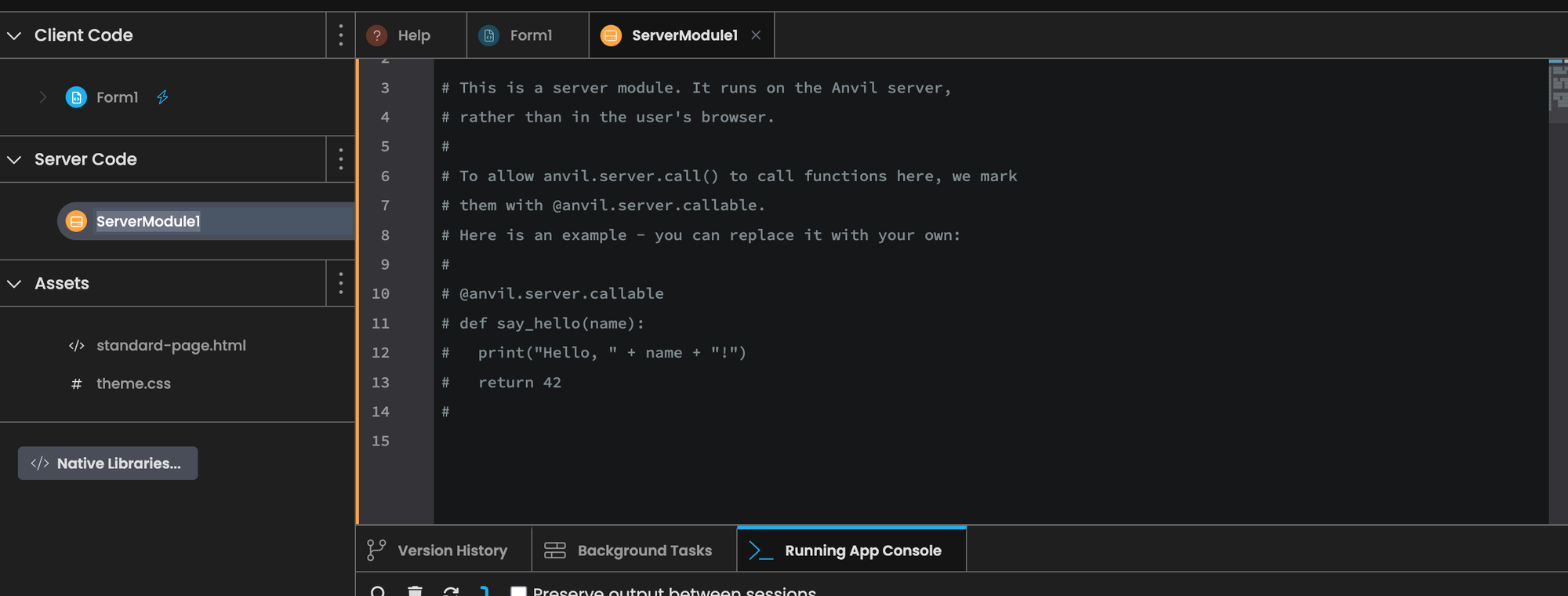The height and width of the screenshot is (596, 1568).
Task: Toggle Preserve output between sessions checkbox
Action: coord(518,591)
